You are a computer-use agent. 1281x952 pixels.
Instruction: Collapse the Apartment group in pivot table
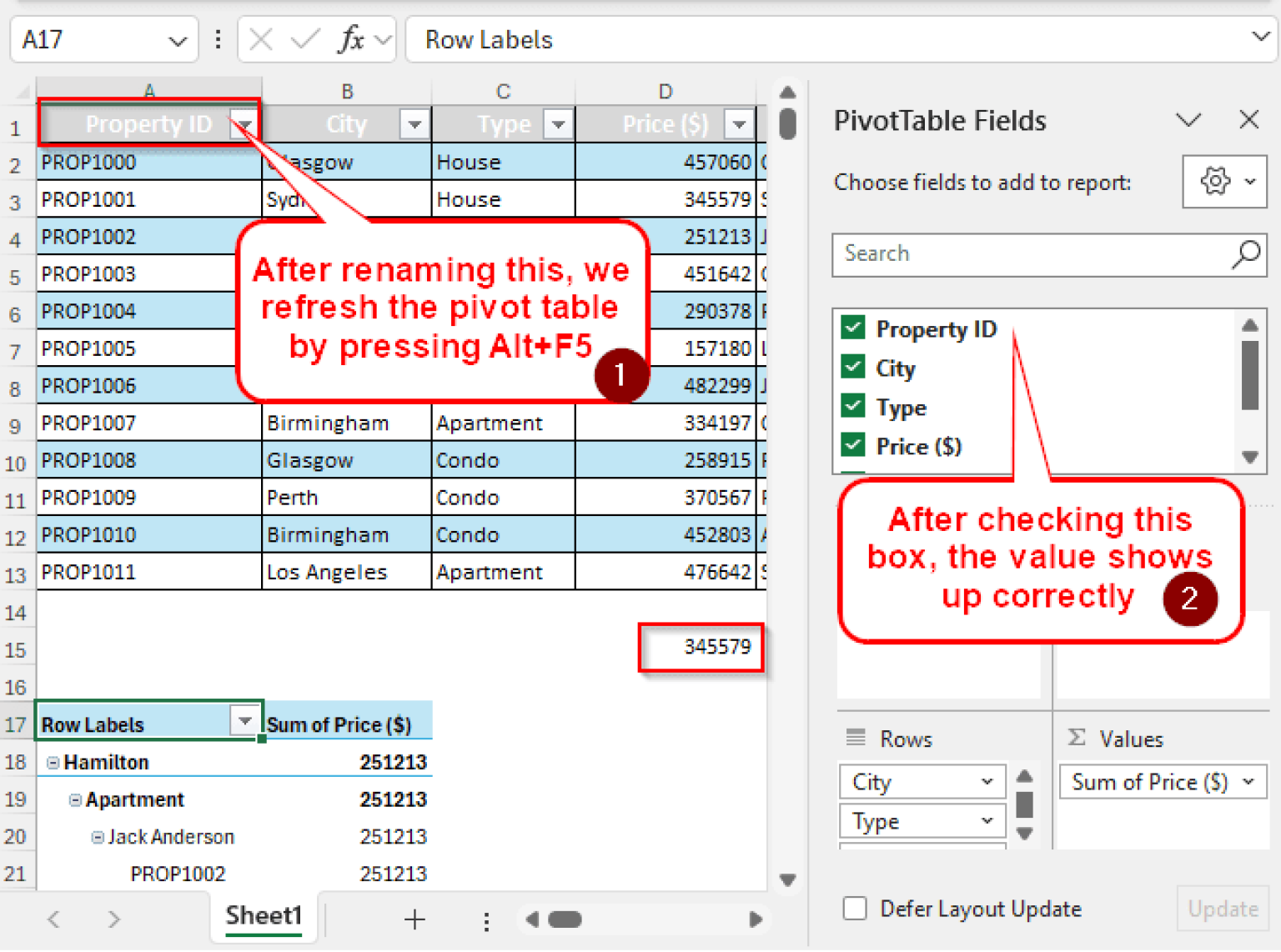point(75,800)
